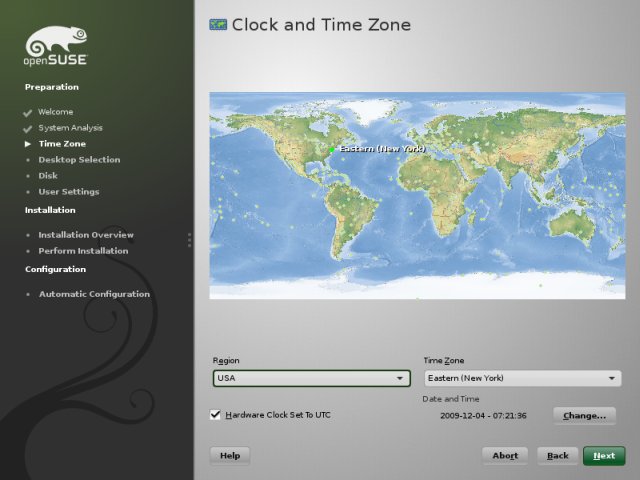Select Automatic Configuration step in sidebar
640x480 pixels.
pyautogui.click(x=94, y=294)
